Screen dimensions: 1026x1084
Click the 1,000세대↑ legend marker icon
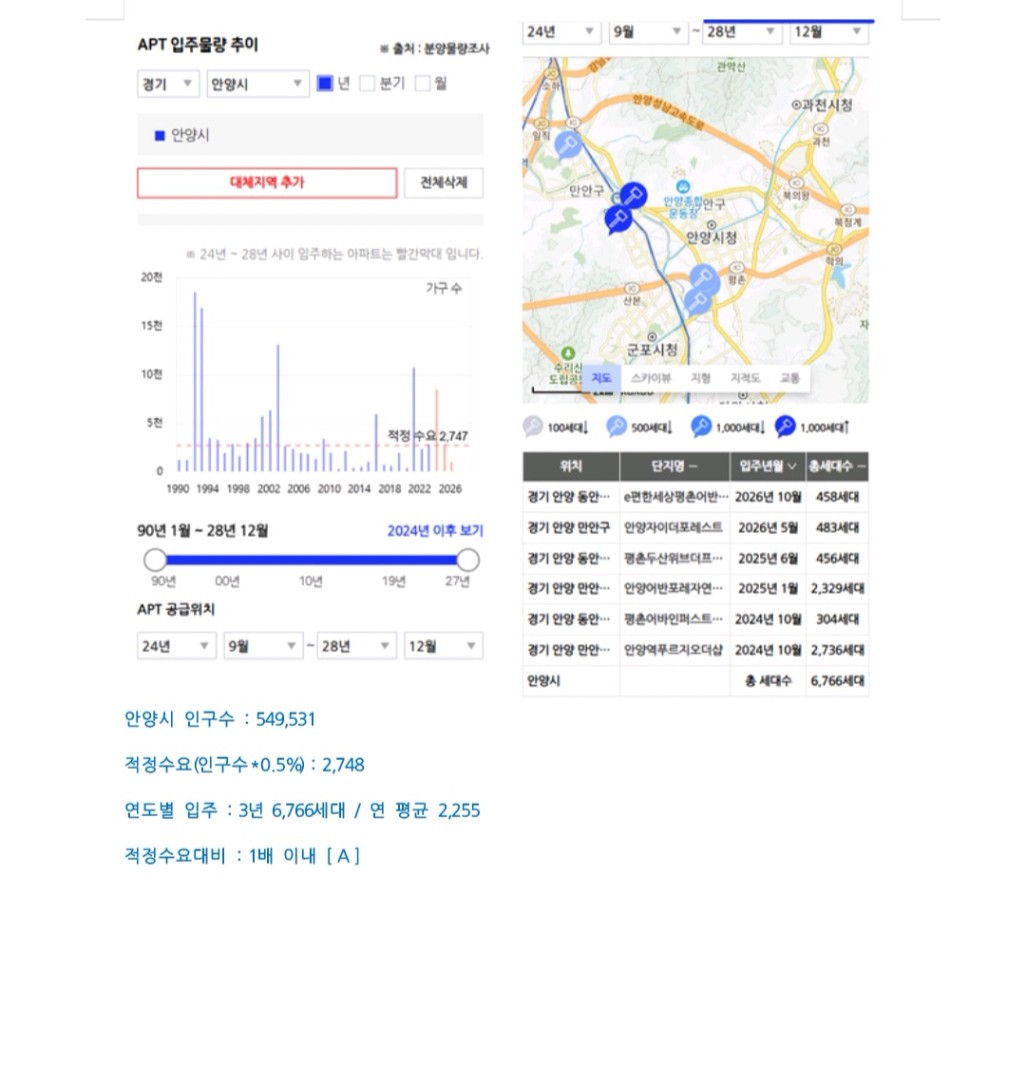(x=785, y=426)
